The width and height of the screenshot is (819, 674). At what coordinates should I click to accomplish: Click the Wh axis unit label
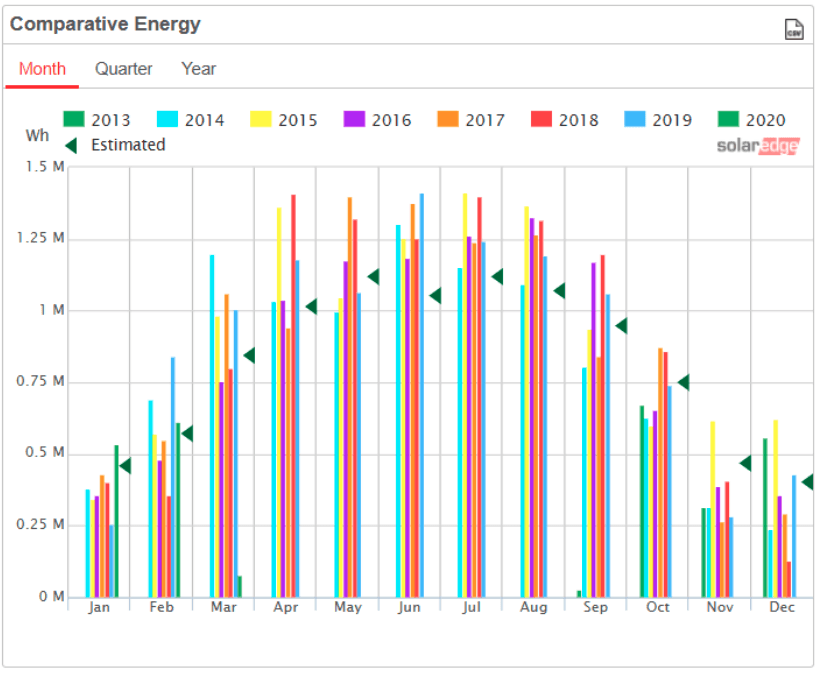(x=37, y=135)
